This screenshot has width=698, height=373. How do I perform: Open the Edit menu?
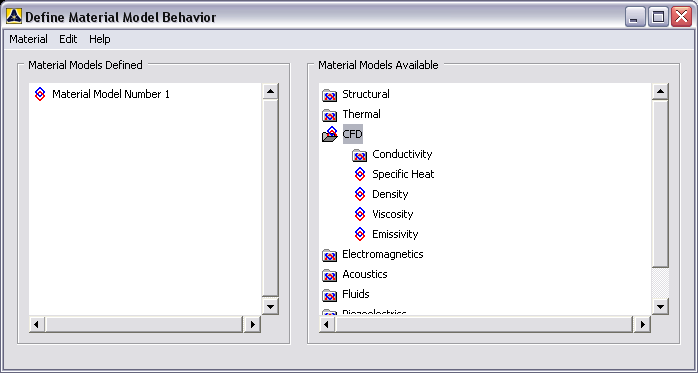point(68,39)
